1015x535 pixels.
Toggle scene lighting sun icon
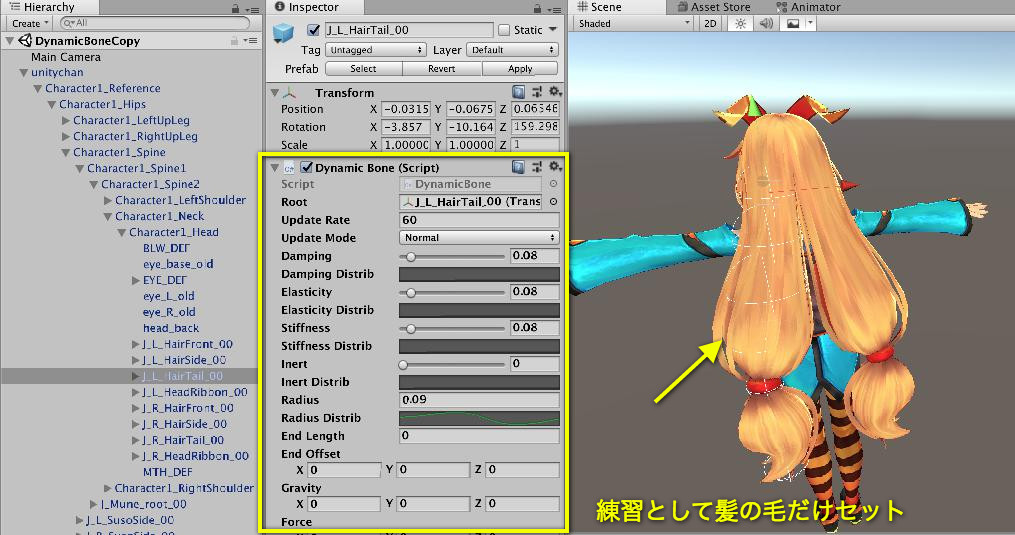740,24
